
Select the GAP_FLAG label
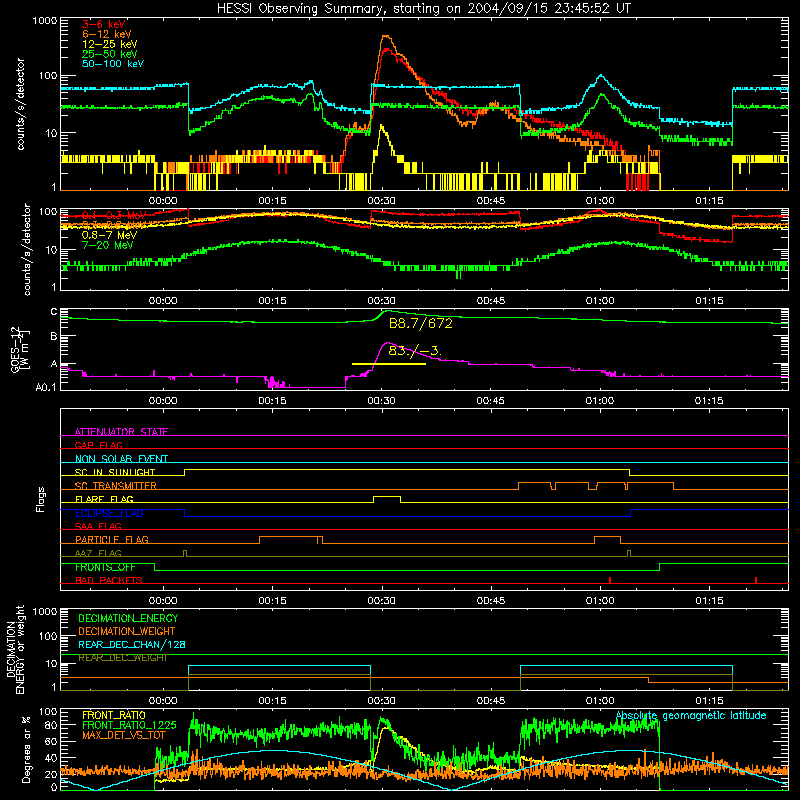point(98,445)
